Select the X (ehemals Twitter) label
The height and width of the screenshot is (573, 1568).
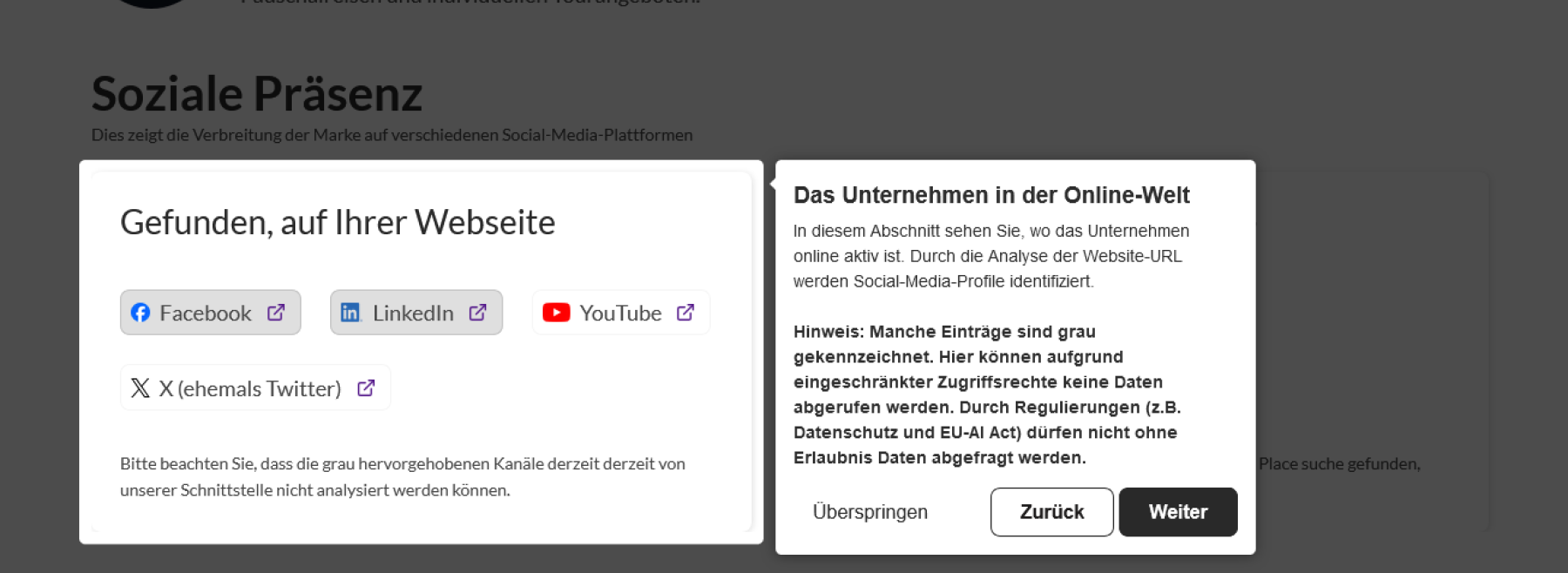(250, 388)
